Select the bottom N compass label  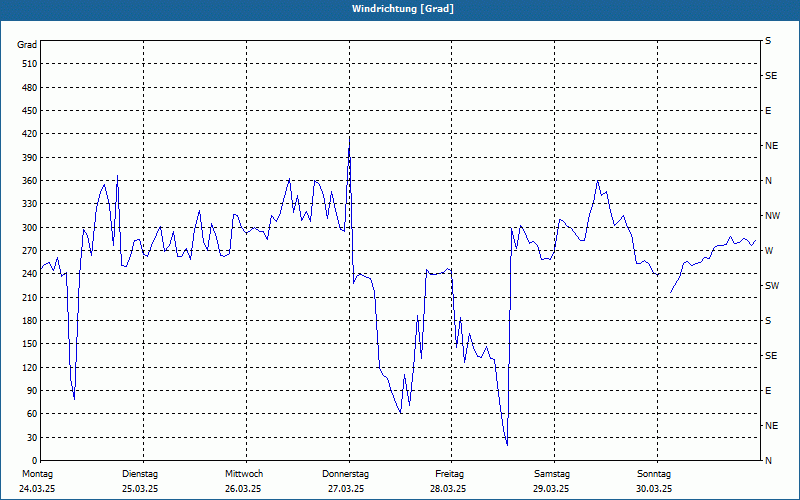point(768,461)
